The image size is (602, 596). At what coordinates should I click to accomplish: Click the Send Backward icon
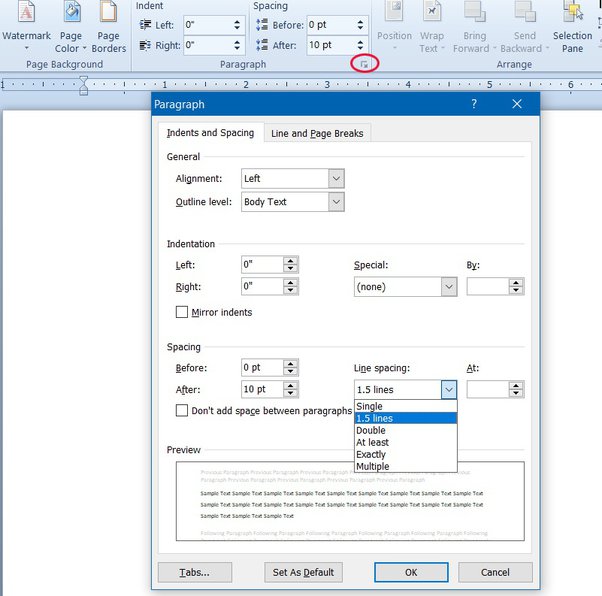pos(525,12)
